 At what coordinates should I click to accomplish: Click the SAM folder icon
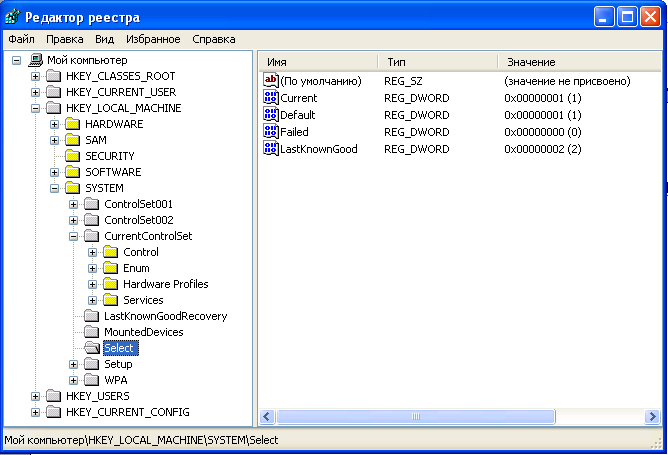pyautogui.click(x=72, y=140)
